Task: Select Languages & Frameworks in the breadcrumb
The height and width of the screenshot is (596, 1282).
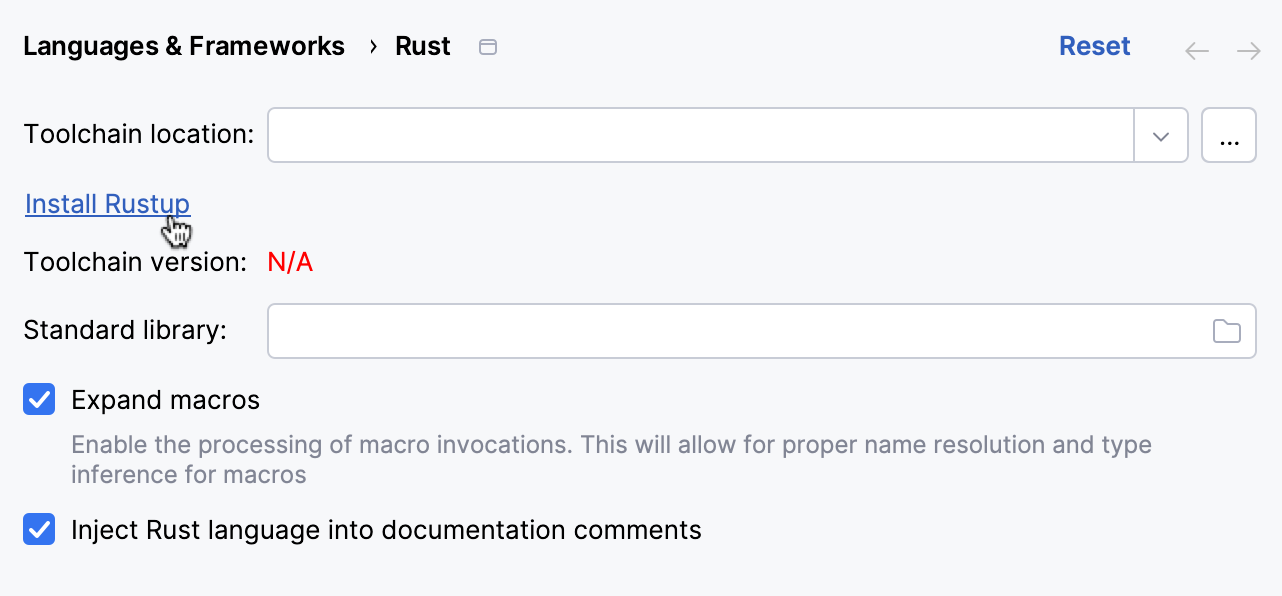Action: coord(184,45)
